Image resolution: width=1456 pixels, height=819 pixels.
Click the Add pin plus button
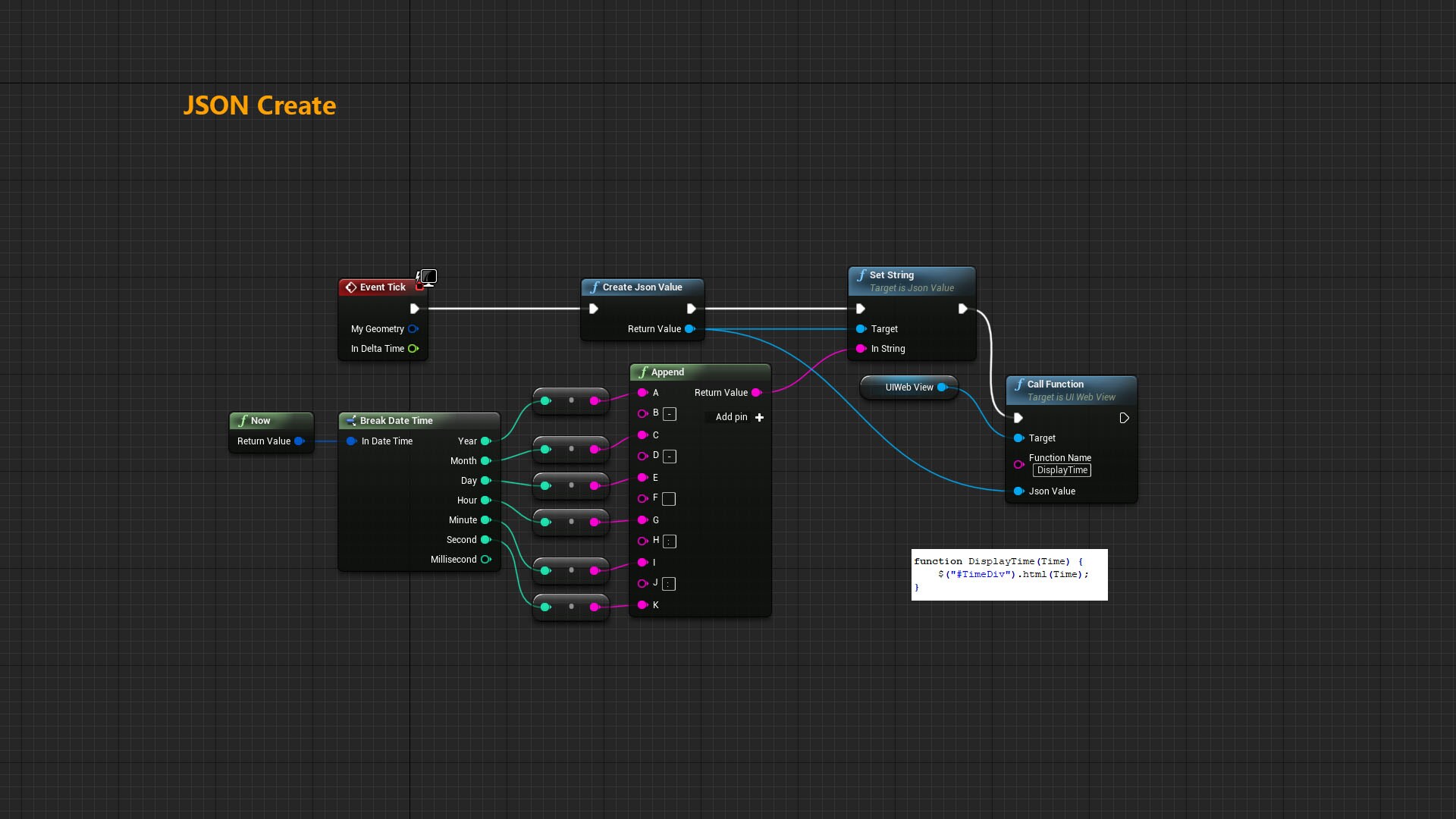click(x=759, y=418)
